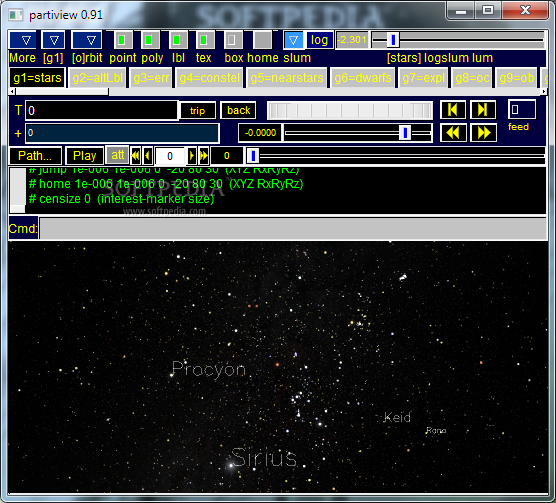This screenshot has height=503, width=556.
Task: Click the console log scrollbar
Action: click(17, 191)
